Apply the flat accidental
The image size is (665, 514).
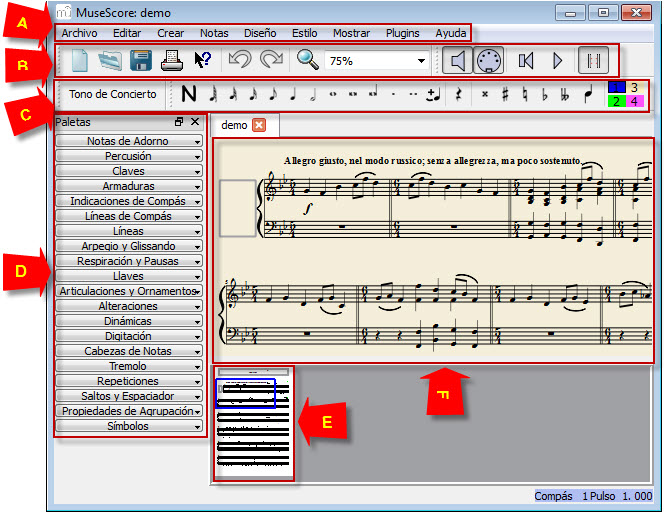[x=545, y=95]
